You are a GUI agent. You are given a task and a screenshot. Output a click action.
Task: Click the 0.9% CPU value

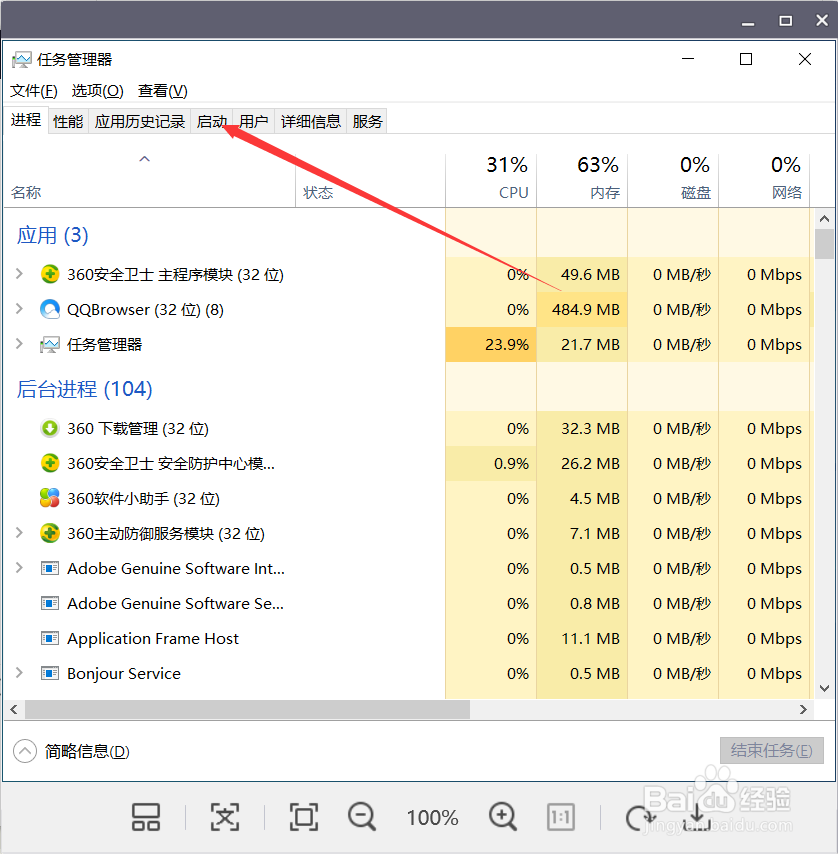click(511, 463)
